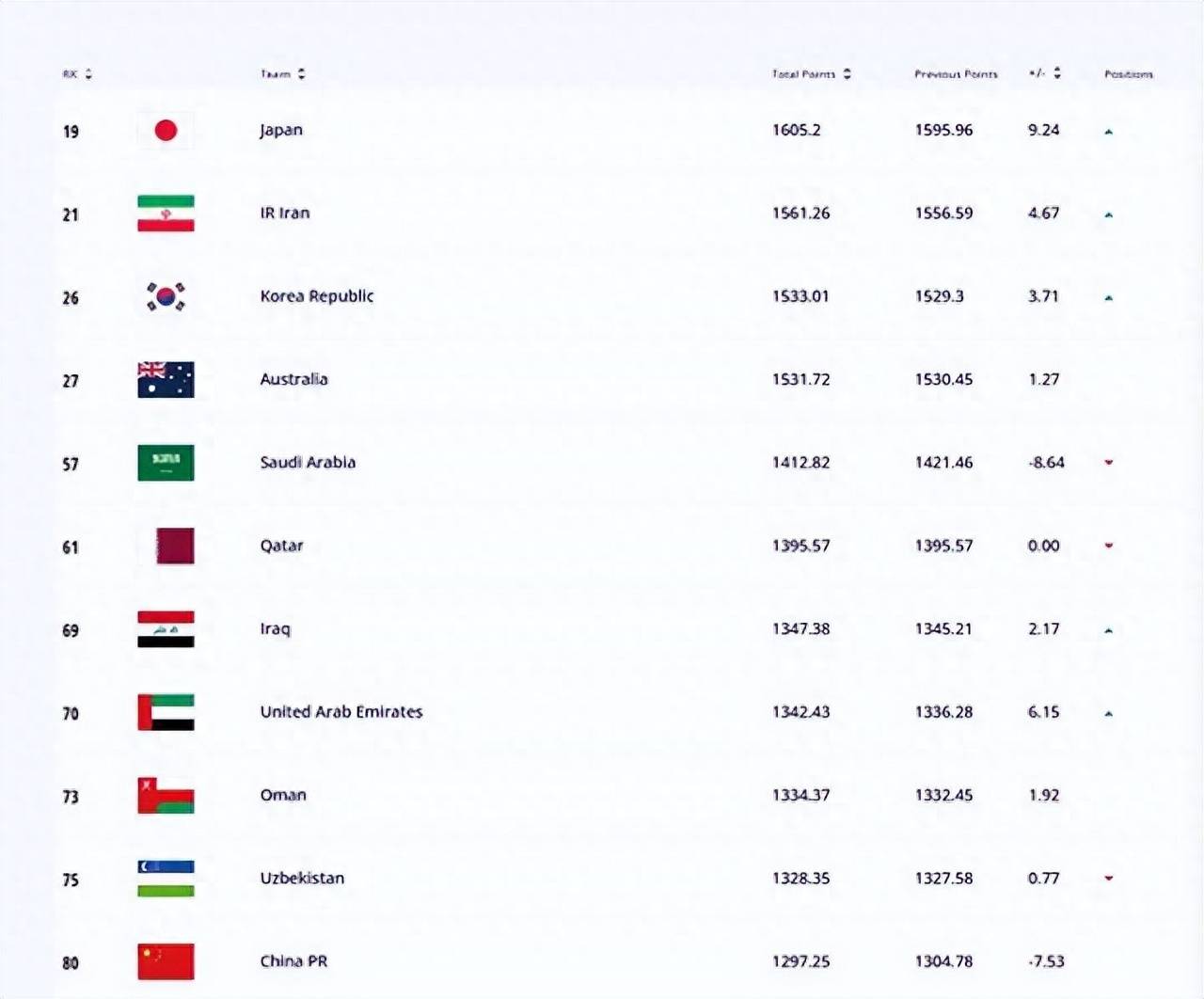Click the Saudi Arabia flag icon

[x=166, y=463]
